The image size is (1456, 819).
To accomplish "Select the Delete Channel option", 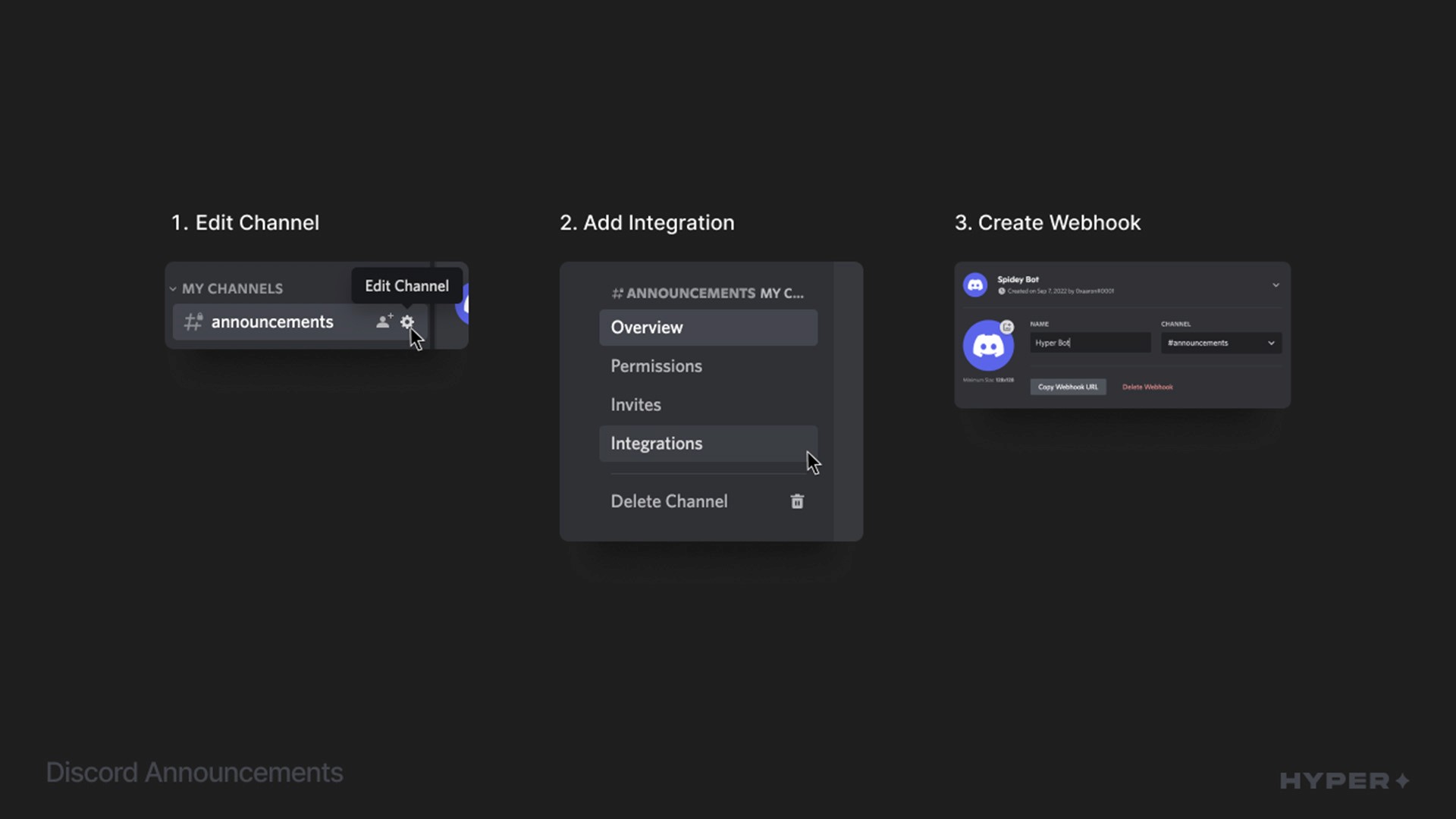I will tap(669, 501).
